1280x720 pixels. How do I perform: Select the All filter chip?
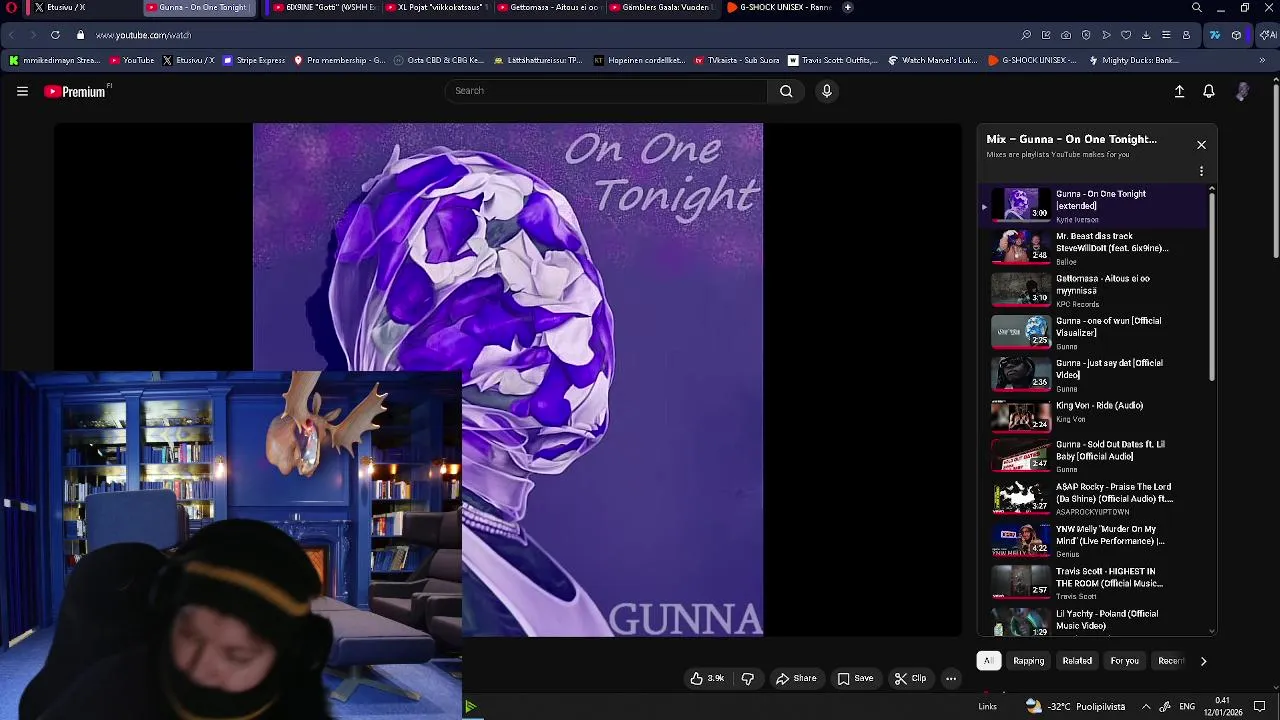coord(988,661)
